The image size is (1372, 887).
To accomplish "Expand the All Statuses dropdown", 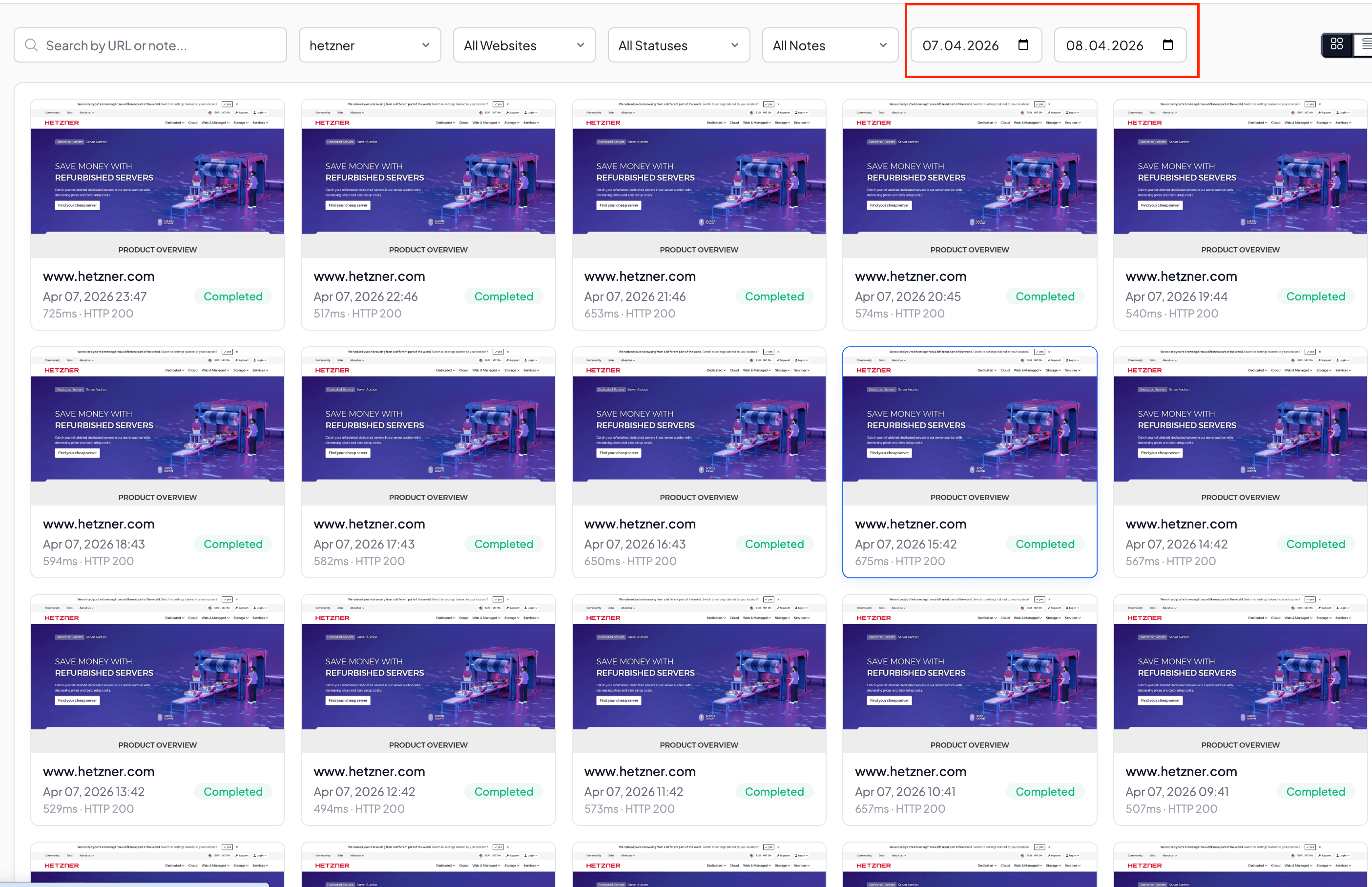I will (678, 45).
